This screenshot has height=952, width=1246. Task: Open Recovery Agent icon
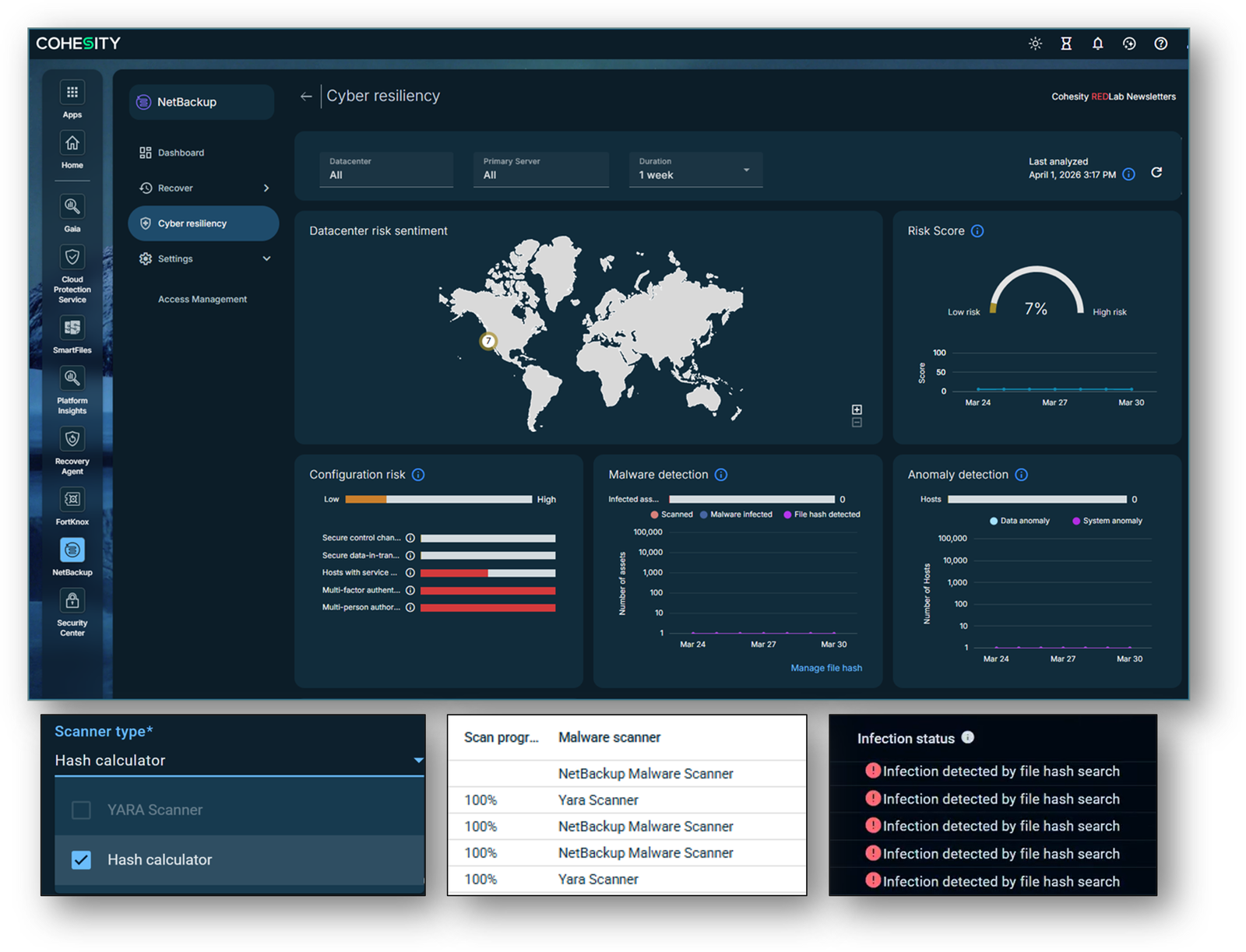pyautogui.click(x=72, y=439)
